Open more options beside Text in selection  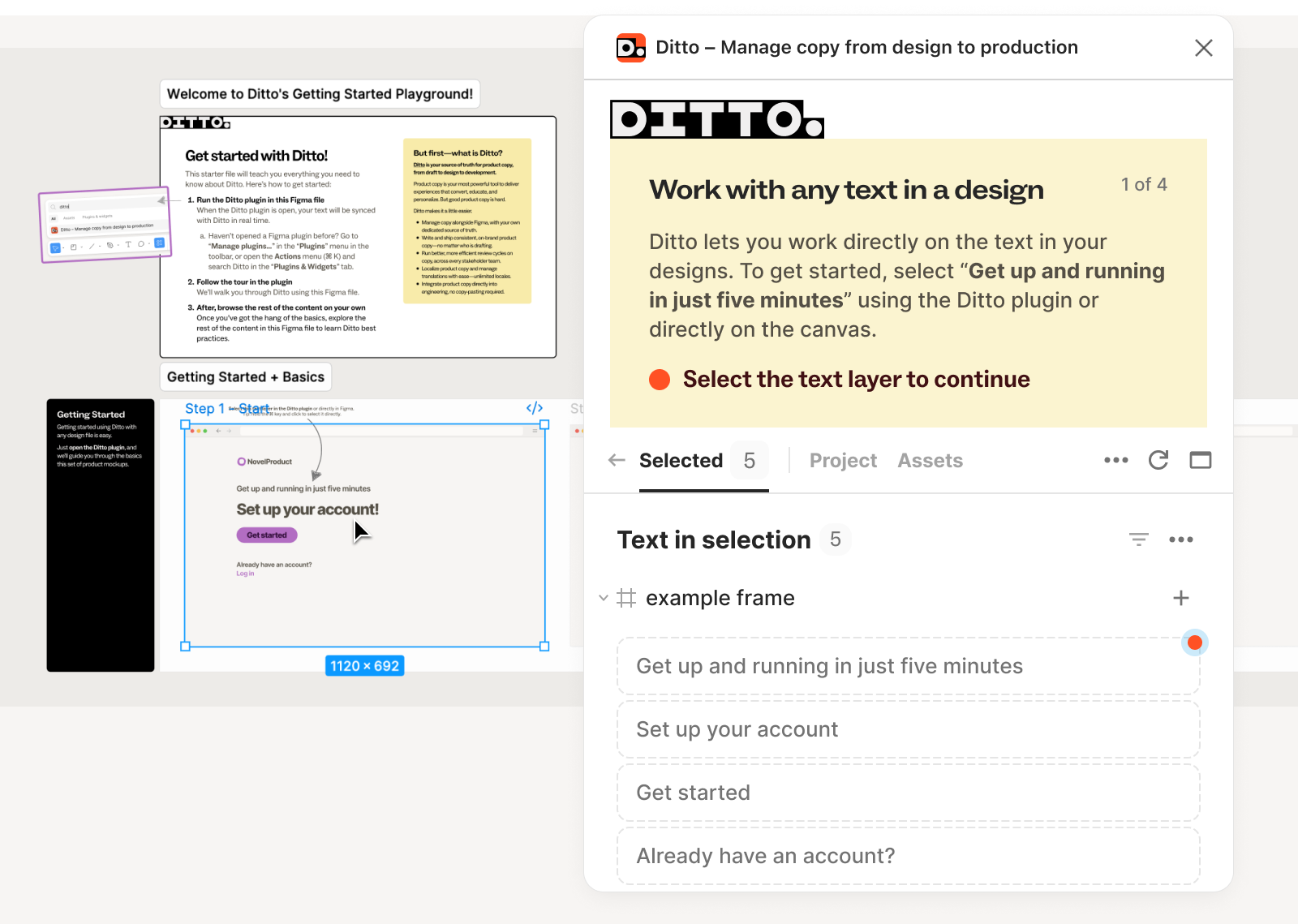click(1181, 539)
